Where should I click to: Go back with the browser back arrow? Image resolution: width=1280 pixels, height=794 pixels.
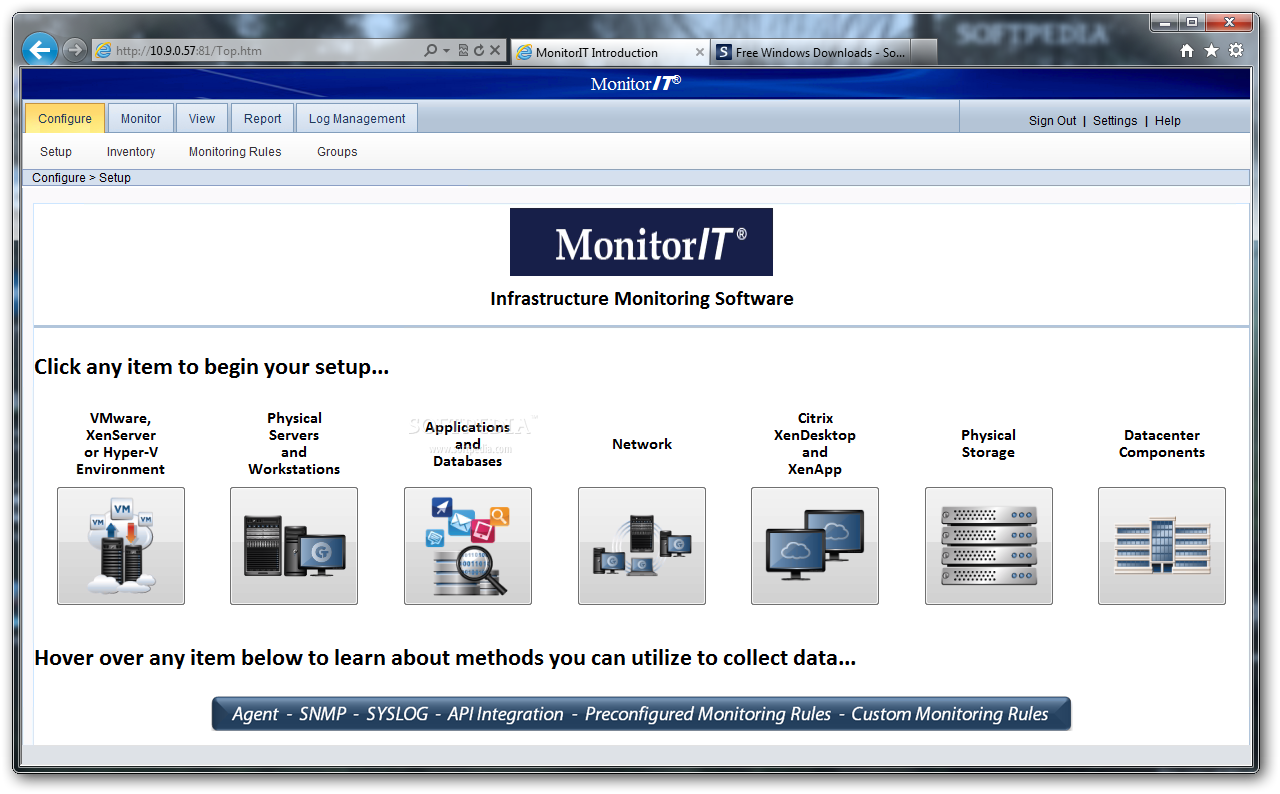click(40, 49)
